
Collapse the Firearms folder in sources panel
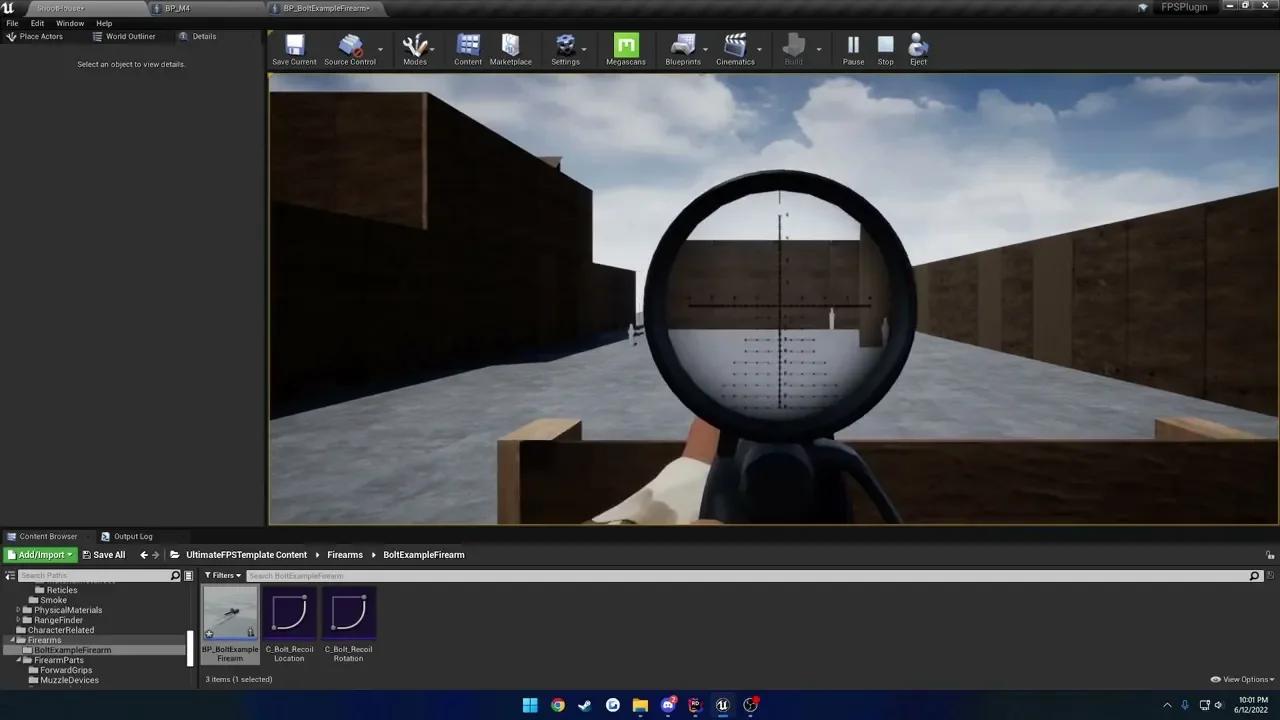tap(11, 640)
